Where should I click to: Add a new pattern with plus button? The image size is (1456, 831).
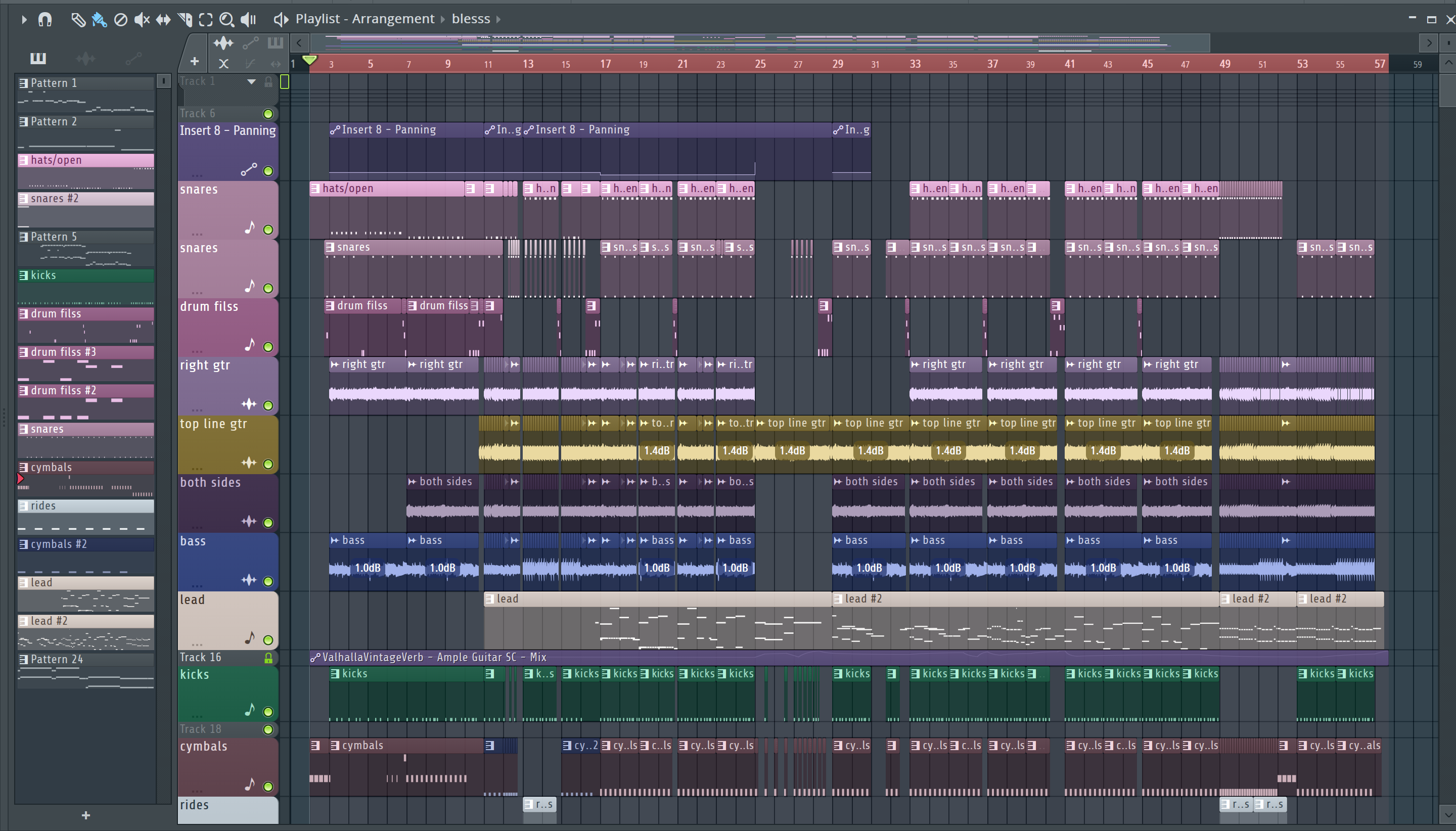(x=85, y=815)
